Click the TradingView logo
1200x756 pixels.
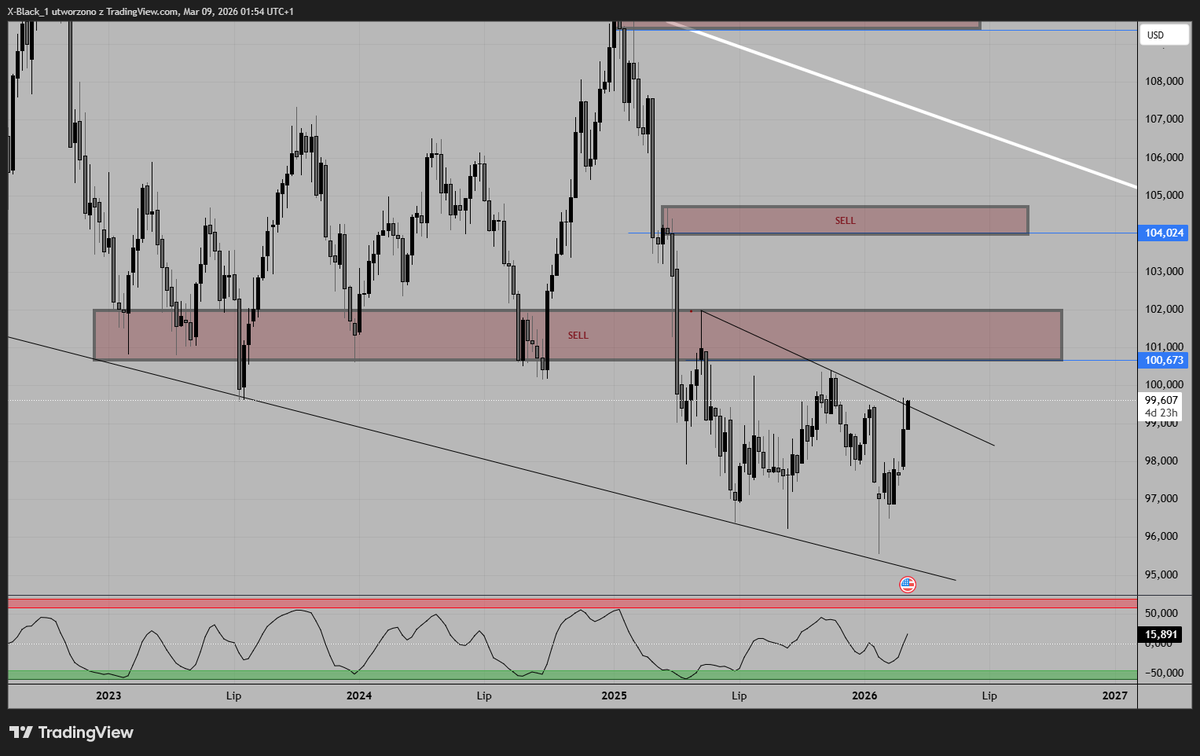pyautogui.click(x=70, y=733)
